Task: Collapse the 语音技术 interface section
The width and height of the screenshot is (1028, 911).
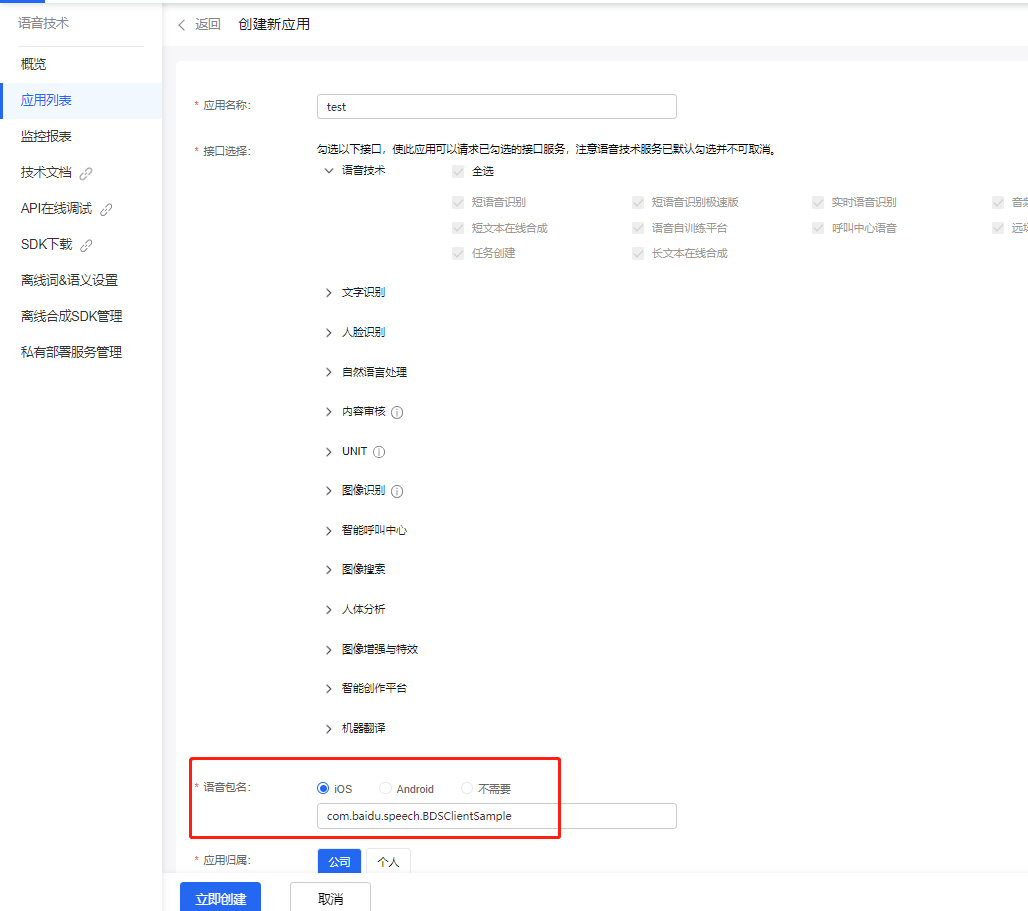Action: pos(328,170)
